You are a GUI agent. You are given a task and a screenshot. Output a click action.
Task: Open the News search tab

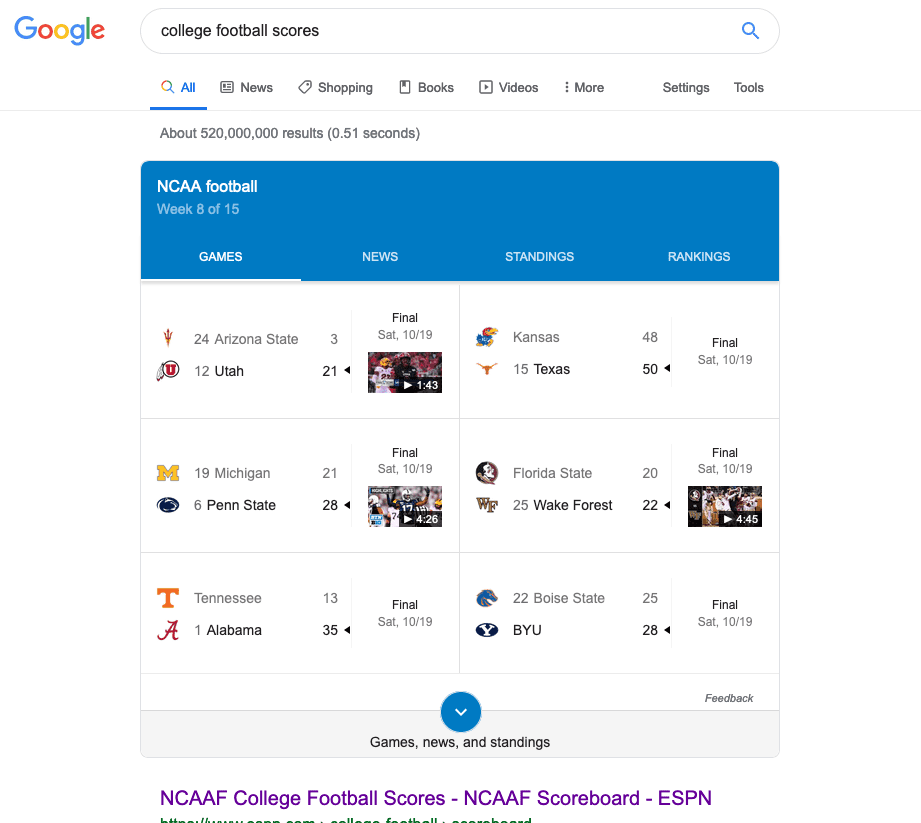[x=247, y=88]
